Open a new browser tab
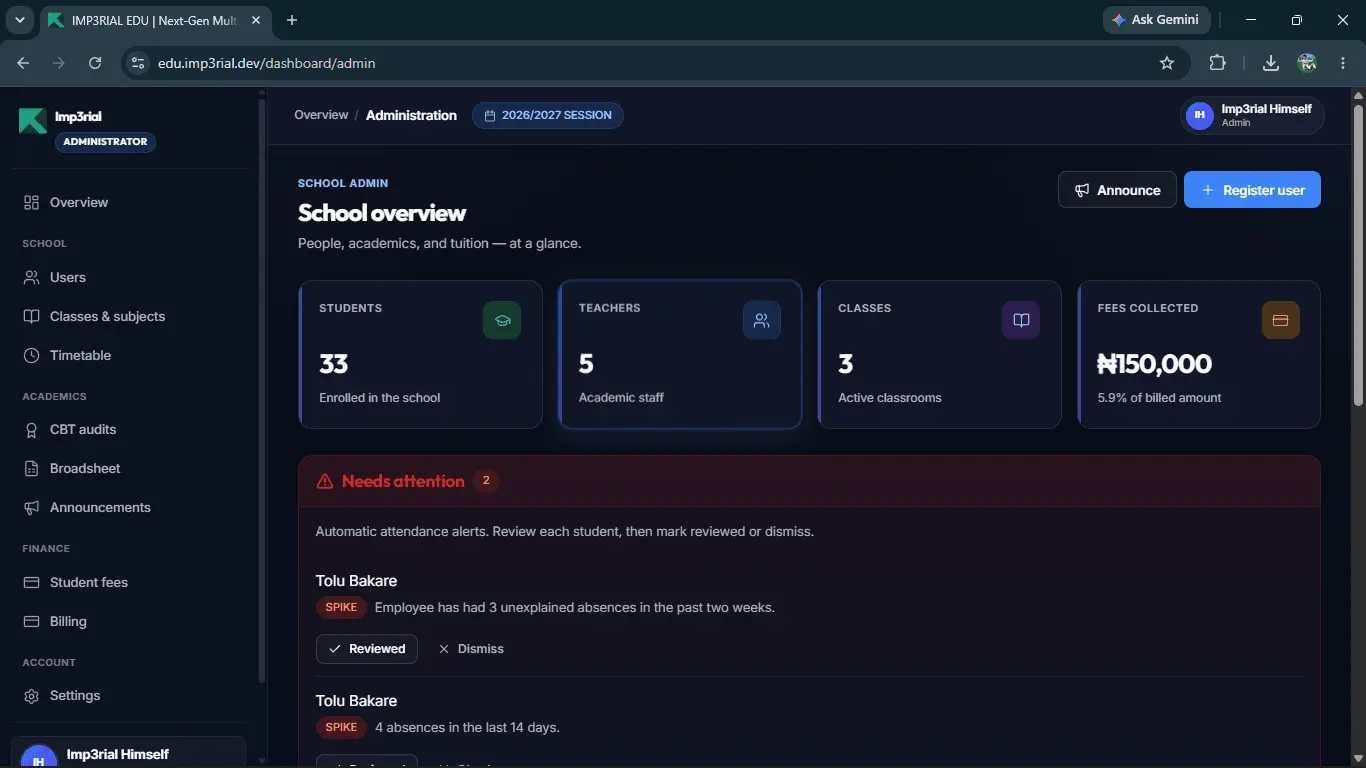The image size is (1366, 768). point(292,20)
